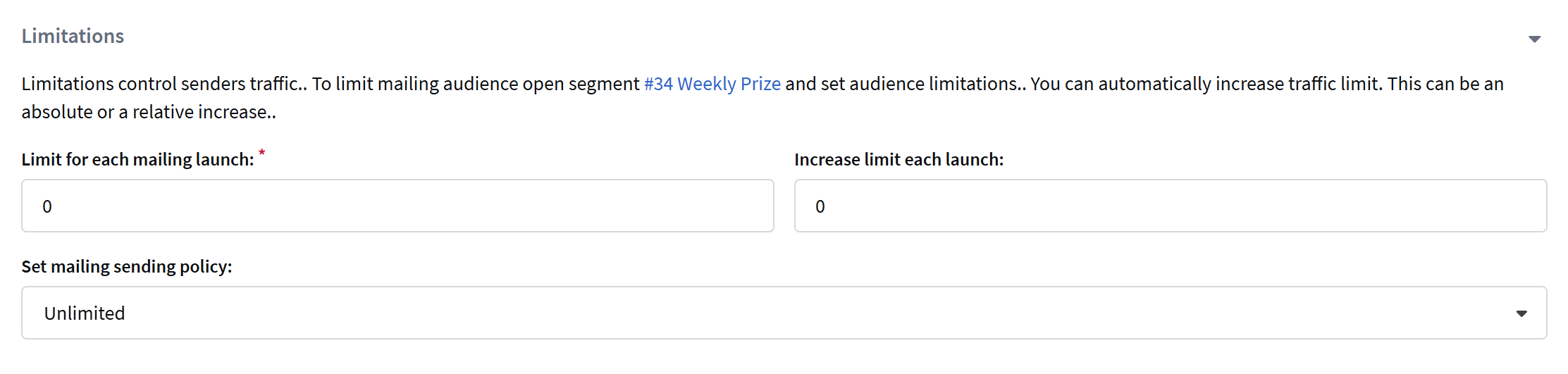Collapse the Limitations section arrow
This screenshot has width=1568, height=374.
tap(1534, 39)
